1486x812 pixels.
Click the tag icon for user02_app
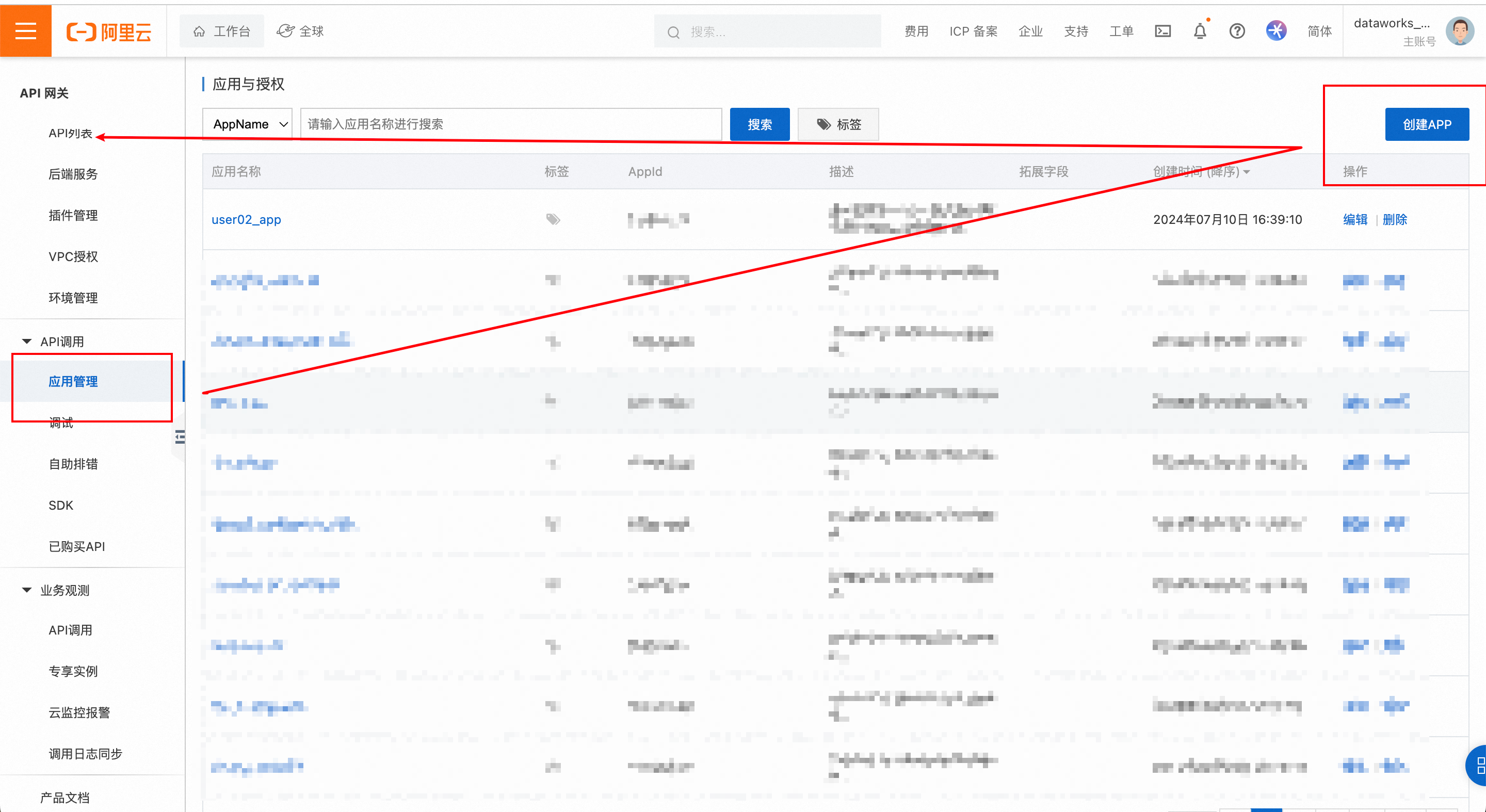pos(553,219)
